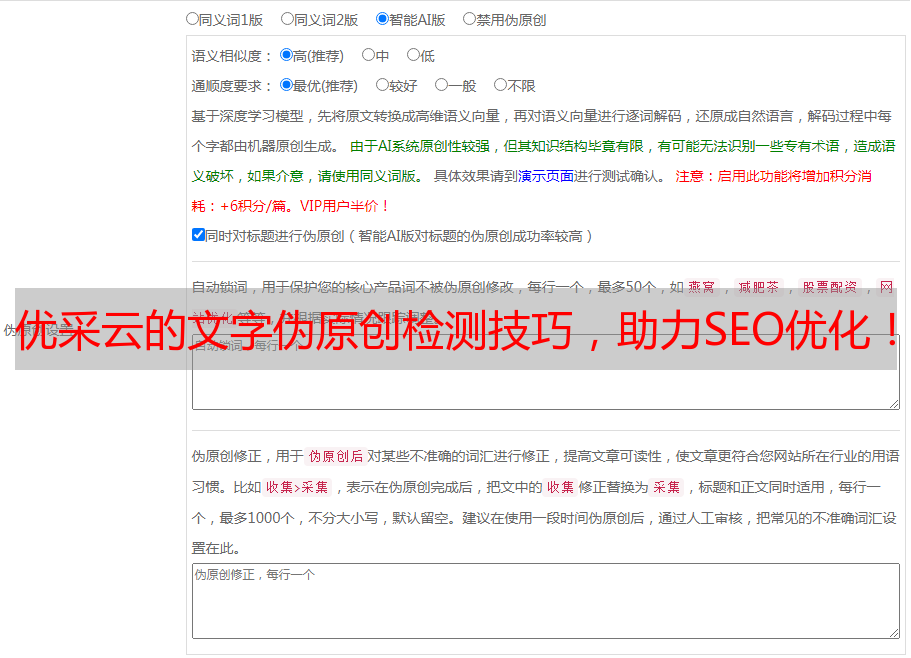Select the 同义词1版 radio option
The image size is (911, 658).
(192, 19)
